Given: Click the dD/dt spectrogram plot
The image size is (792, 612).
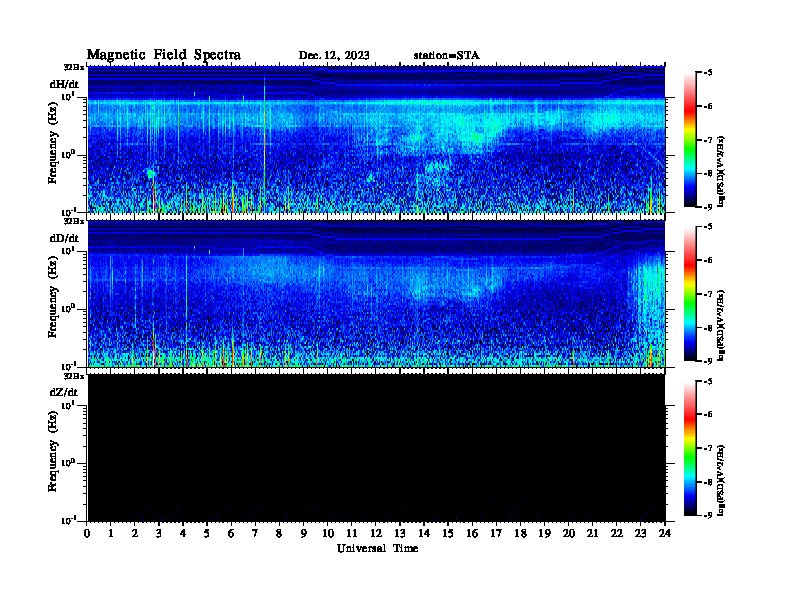Looking at the screenshot, I should point(376,294).
